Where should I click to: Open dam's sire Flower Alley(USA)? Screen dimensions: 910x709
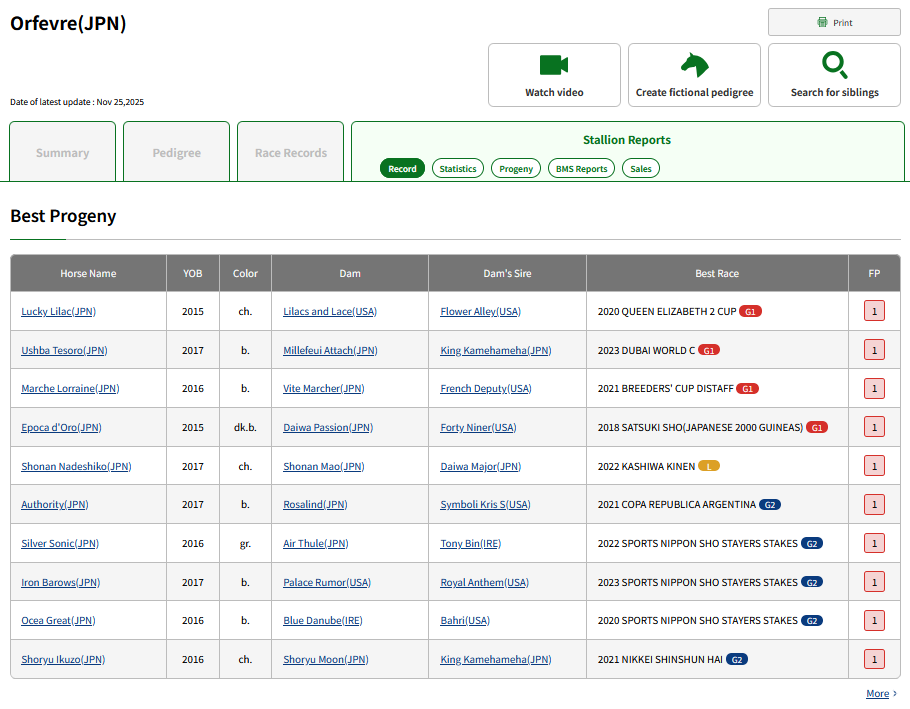point(481,312)
